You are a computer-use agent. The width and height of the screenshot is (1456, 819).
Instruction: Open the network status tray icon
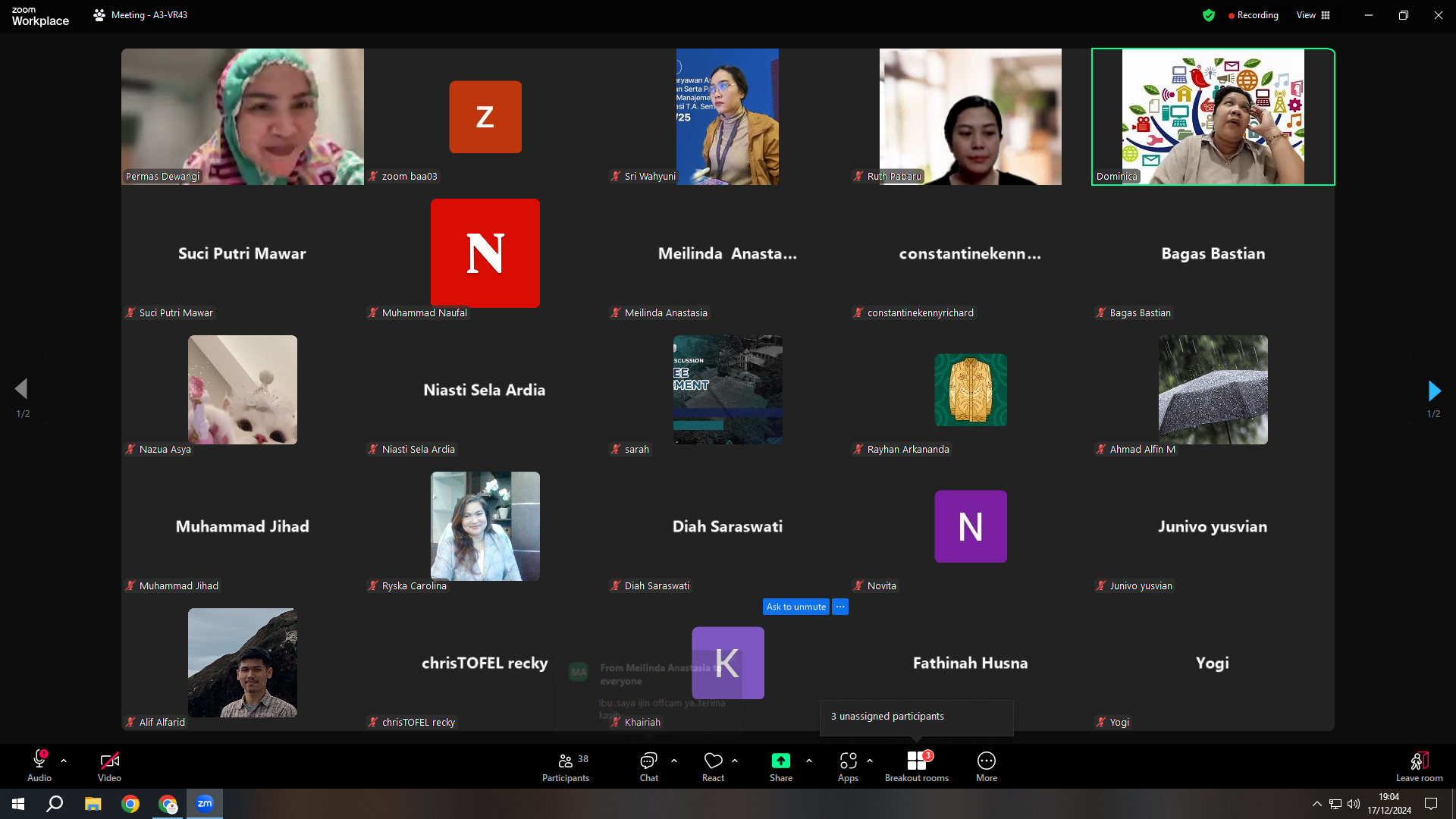(x=1335, y=804)
